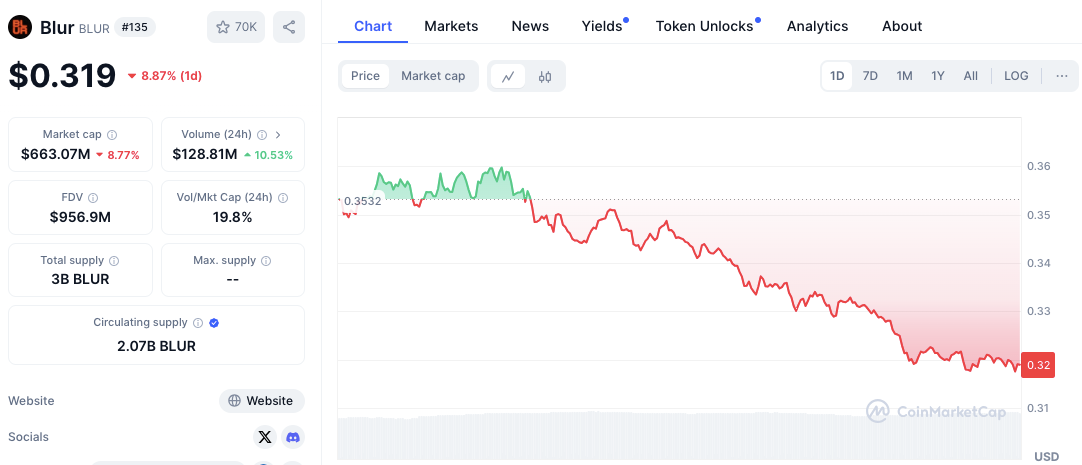Expand Volume (24h) chevron arrow
The image size is (1082, 465).
tap(278, 134)
